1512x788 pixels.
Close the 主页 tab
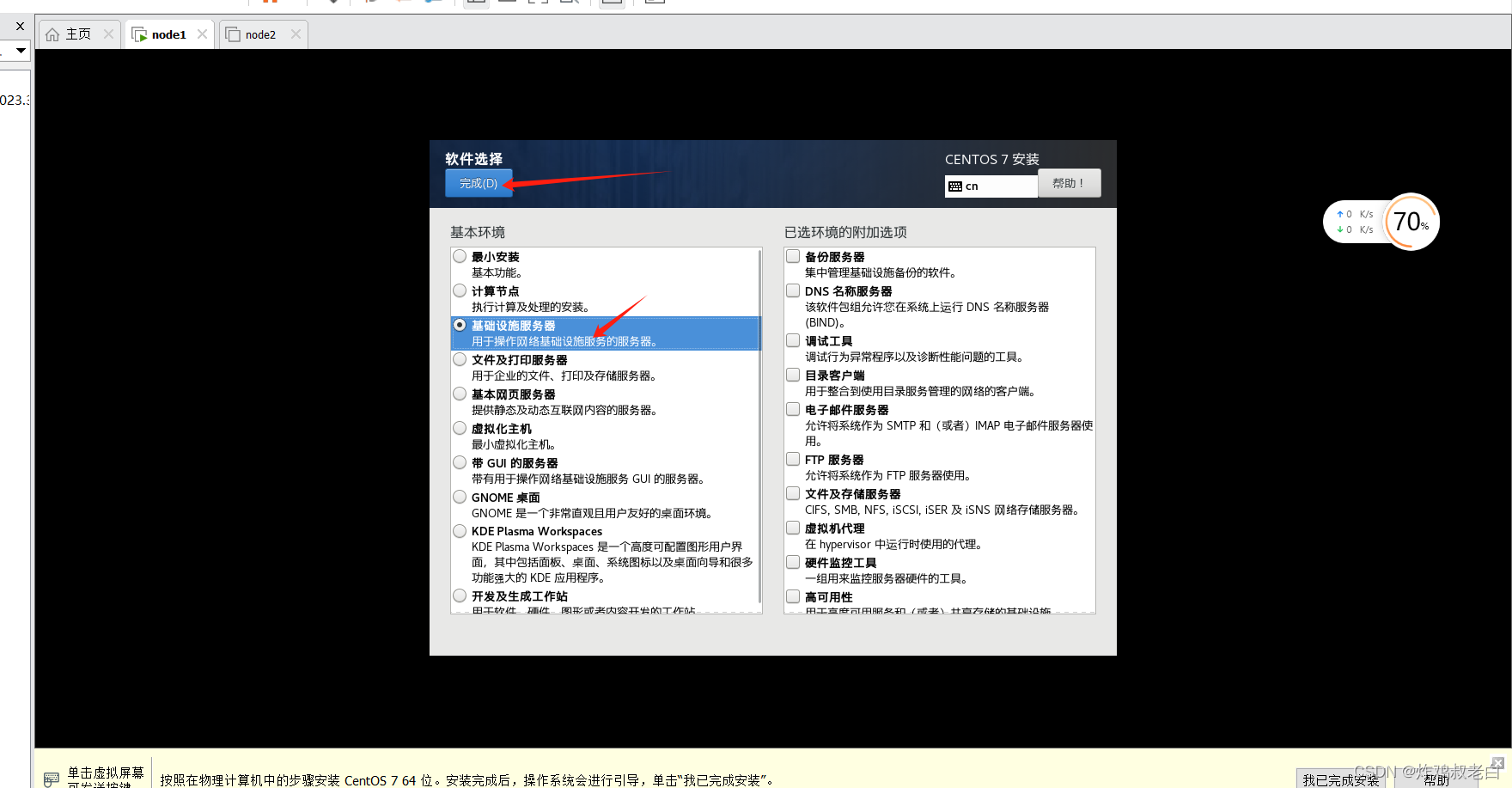point(108,34)
